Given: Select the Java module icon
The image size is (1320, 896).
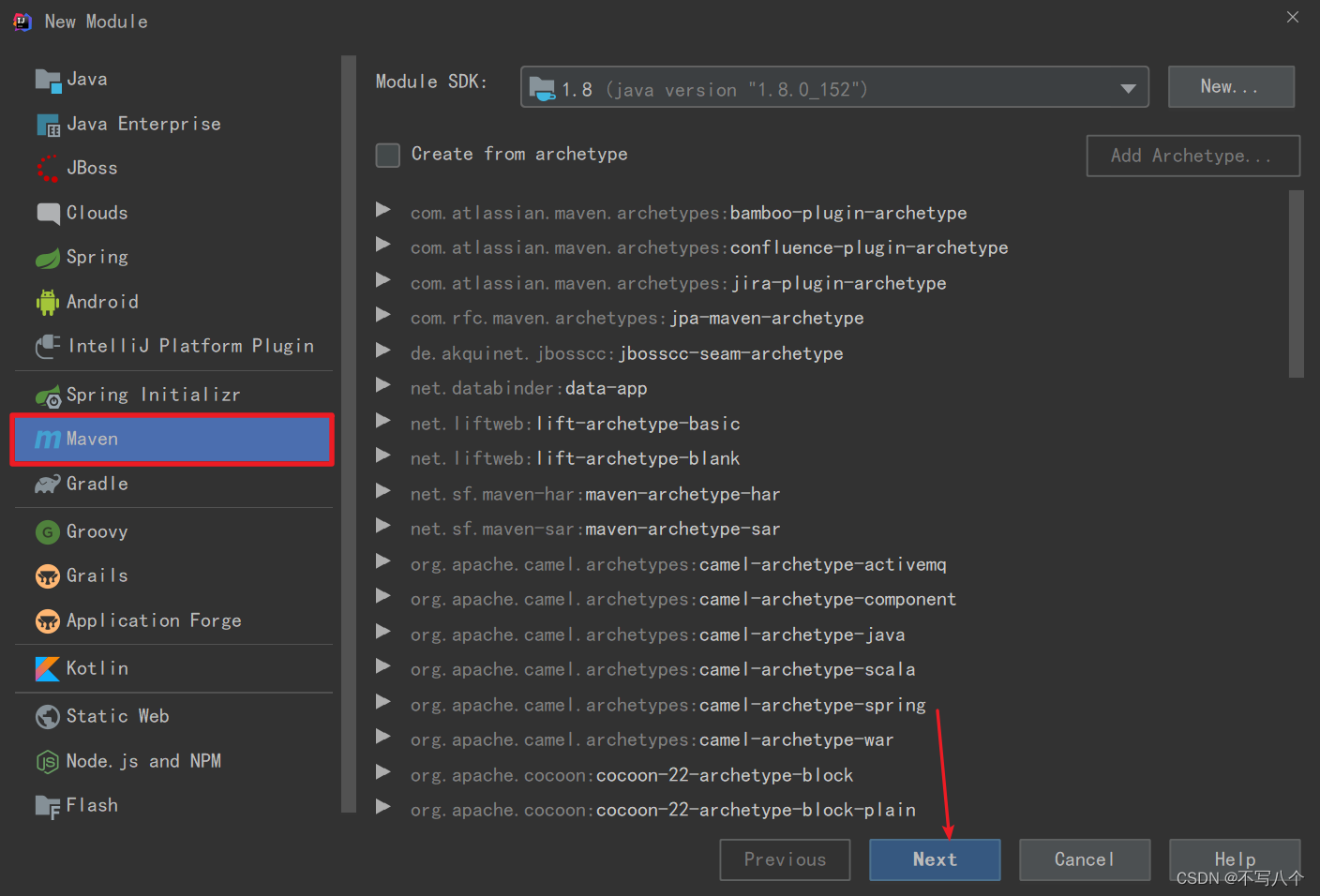Looking at the screenshot, I should click(48, 81).
